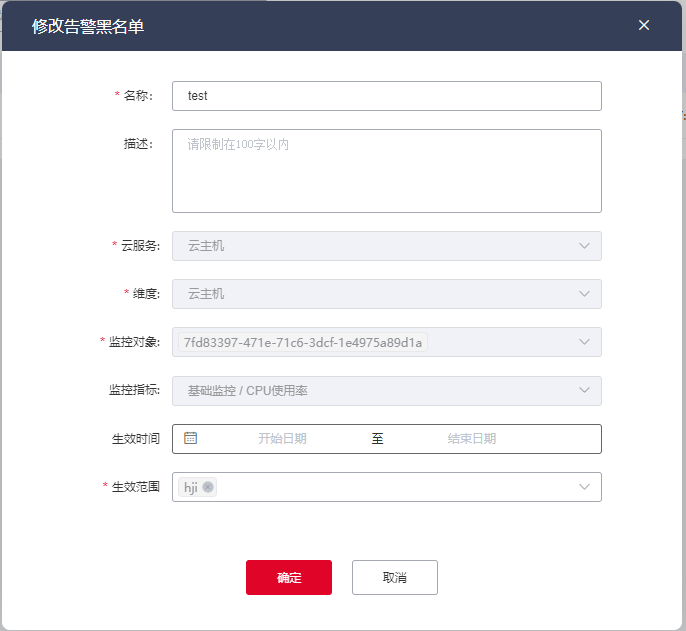The height and width of the screenshot is (631, 686).
Task: Click the 修改告警黑名单 dialog title
Action: tap(88, 26)
